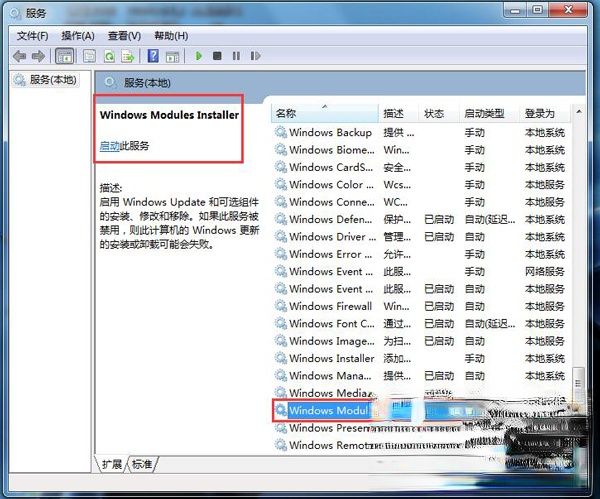Sort by the 启动类型 column header

489,113
